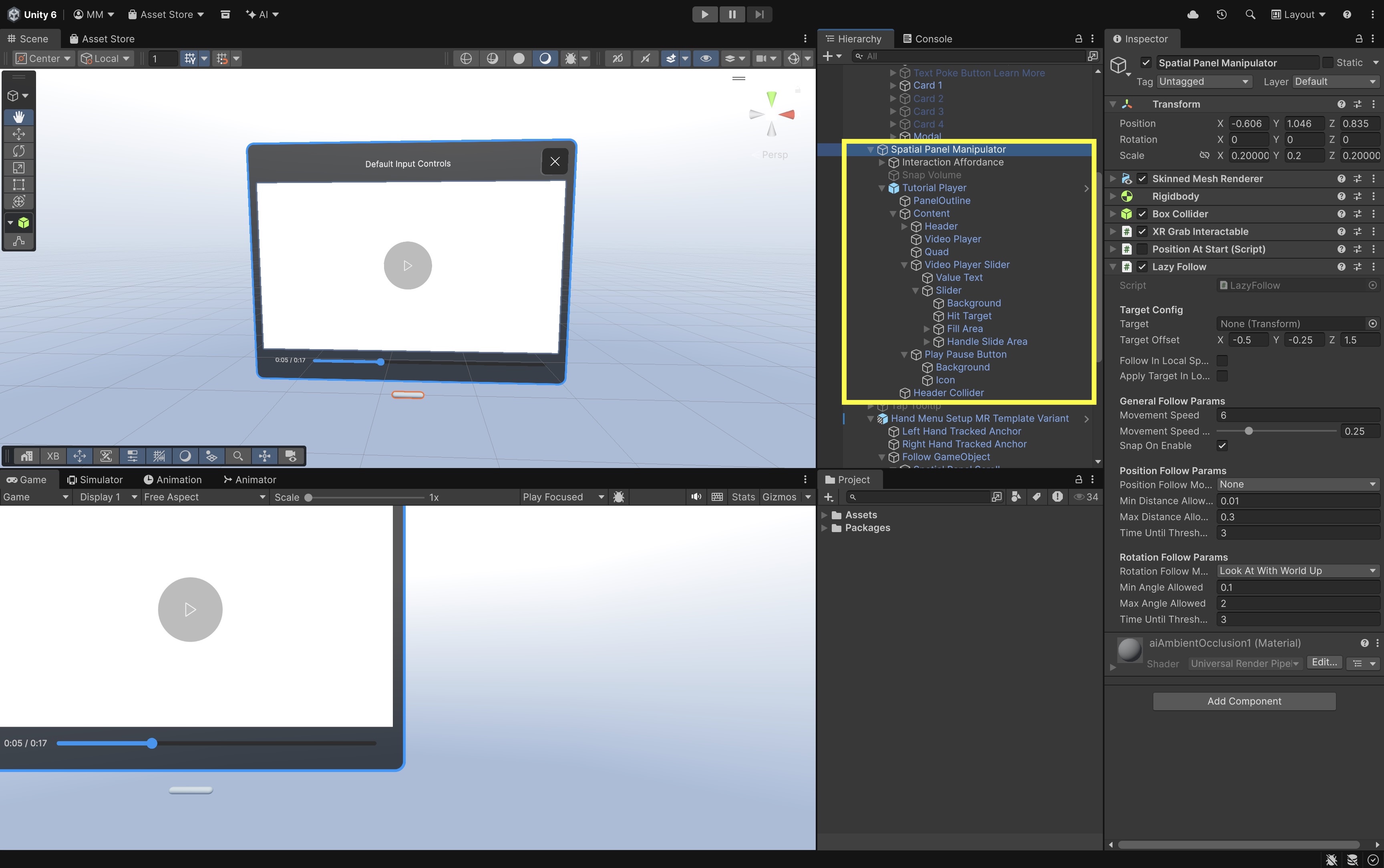Viewport: 1384px width, 868px height.
Task: Select the Scale tool
Action: 19,168
